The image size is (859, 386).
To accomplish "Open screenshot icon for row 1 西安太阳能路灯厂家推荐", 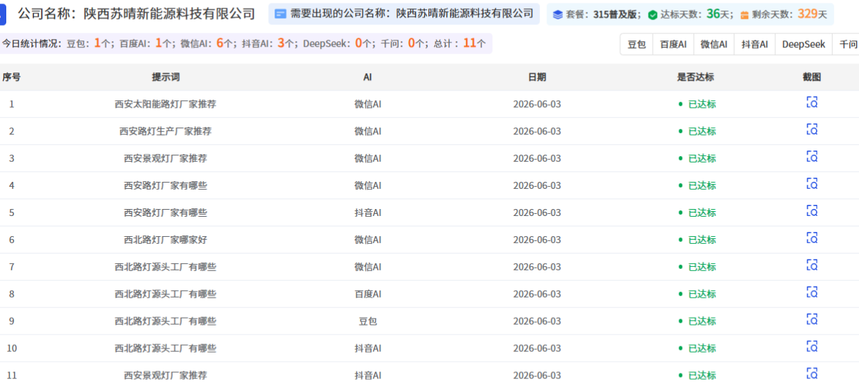I will pyautogui.click(x=812, y=102).
